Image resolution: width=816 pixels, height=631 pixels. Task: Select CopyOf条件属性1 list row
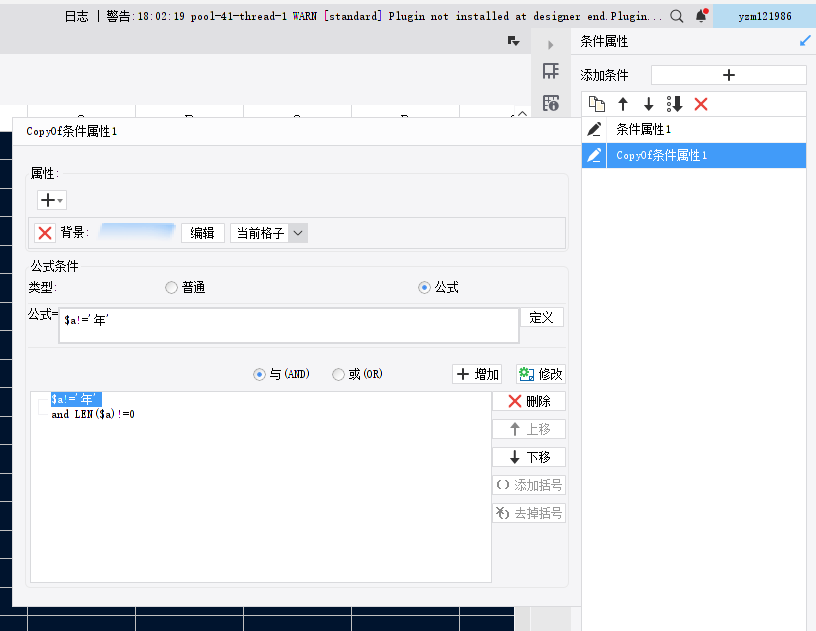pyautogui.click(x=706, y=155)
